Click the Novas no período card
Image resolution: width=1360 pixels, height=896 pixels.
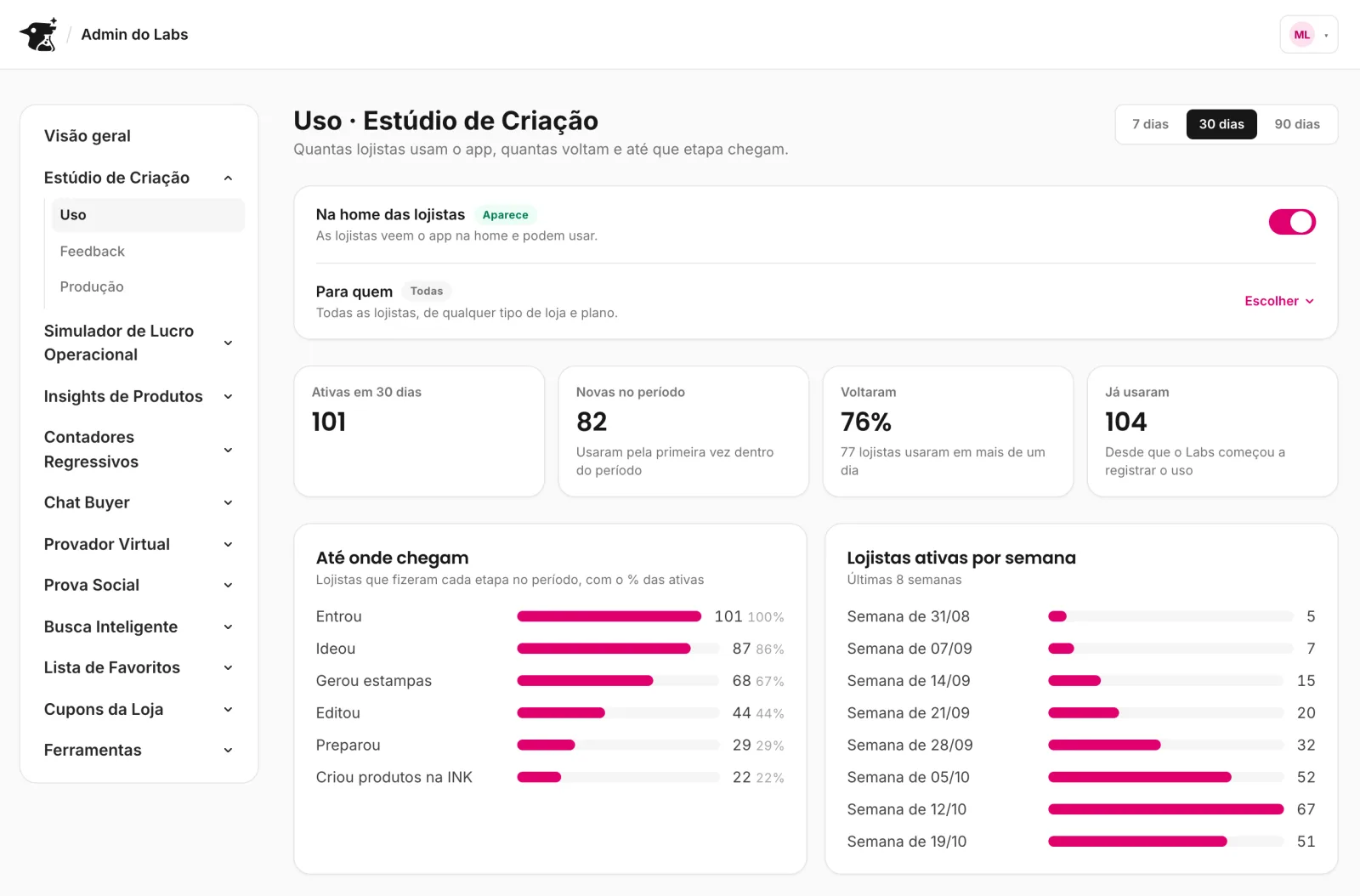pyautogui.click(x=683, y=431)
